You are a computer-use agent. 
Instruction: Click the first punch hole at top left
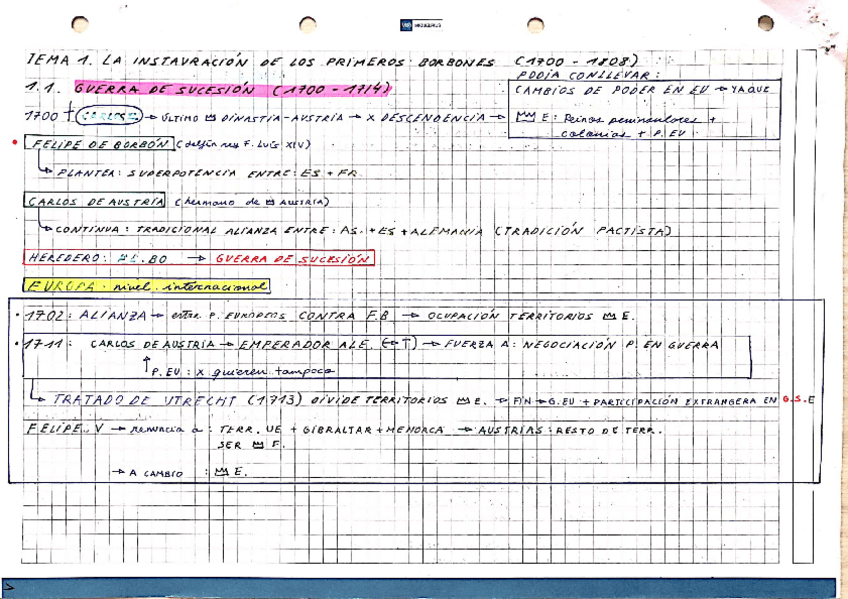click(x=81, y=22)
